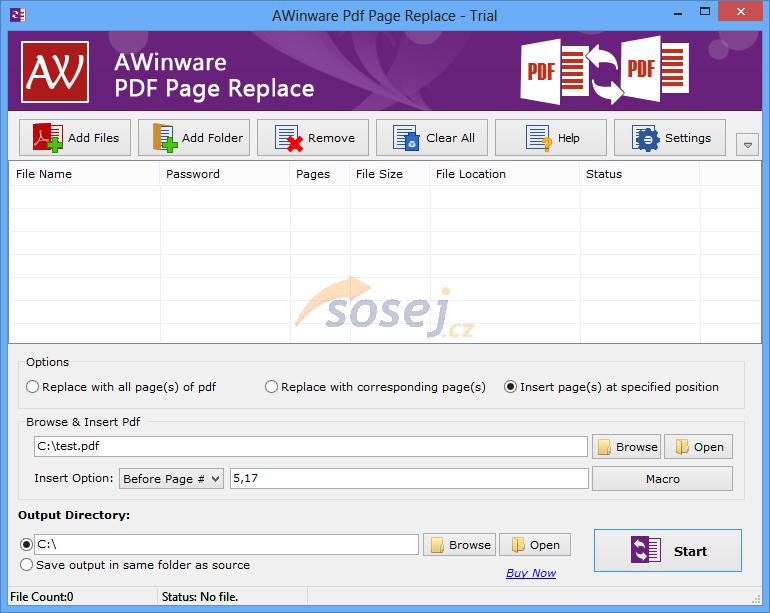Click the AW logo in the banner
Screen dimensions: 770x613
pos(55,72)
